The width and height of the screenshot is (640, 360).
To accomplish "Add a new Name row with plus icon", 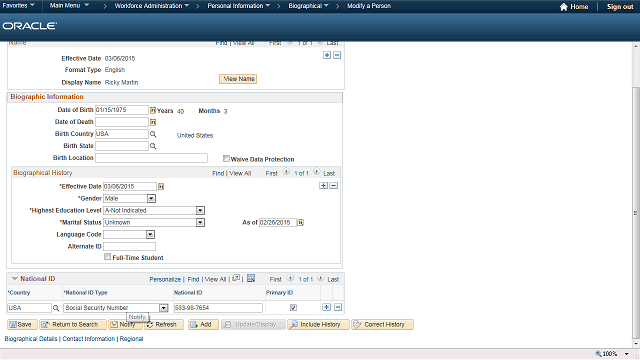I will pos(327,55).
